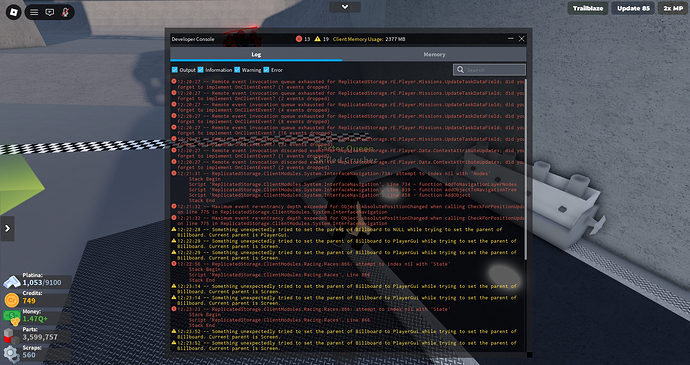
Task: Click the console log scrollbar
Action: pyautogui.click(x=525, y=170)
